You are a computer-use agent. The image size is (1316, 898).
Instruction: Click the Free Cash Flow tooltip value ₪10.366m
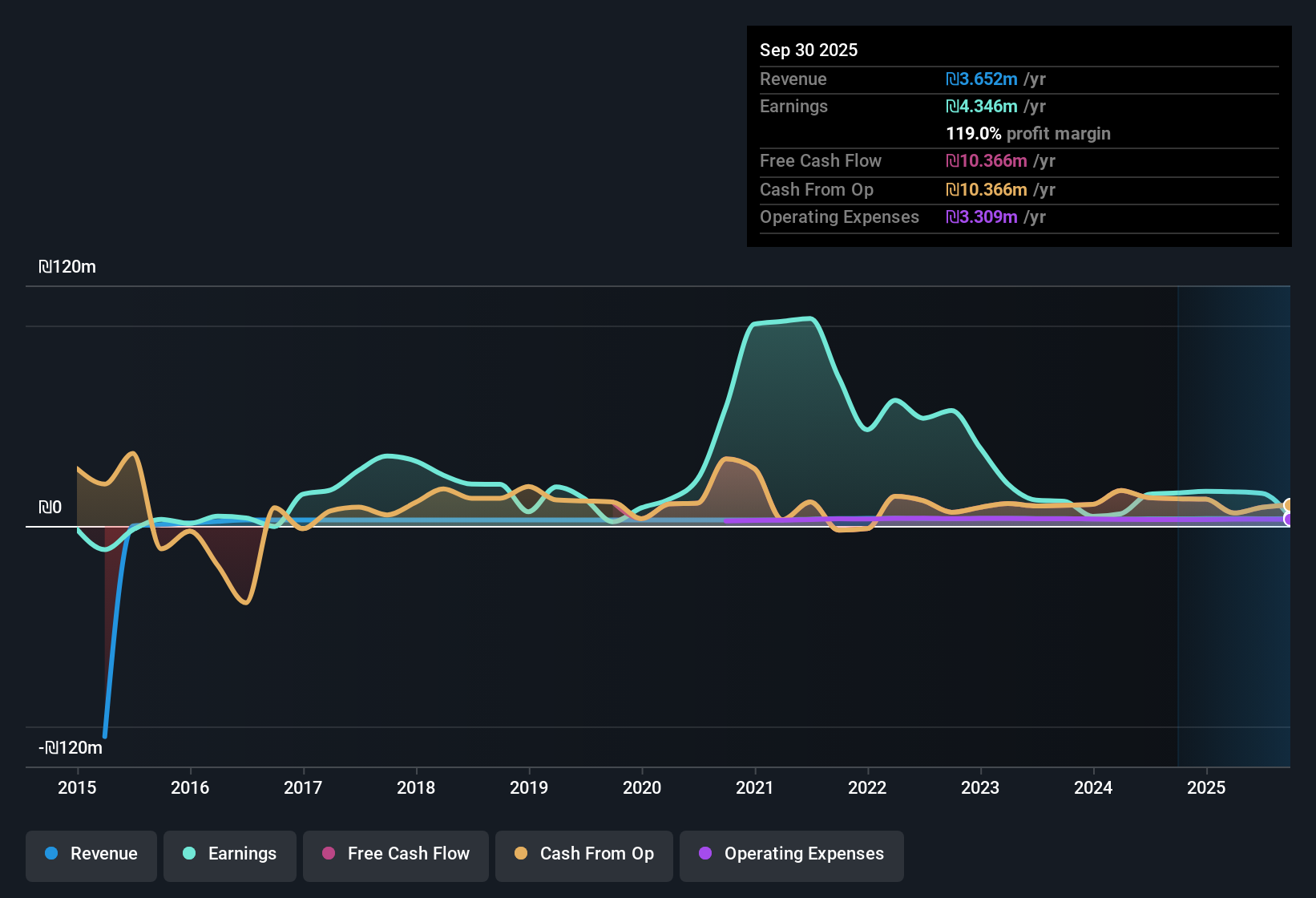coord(987,161)
